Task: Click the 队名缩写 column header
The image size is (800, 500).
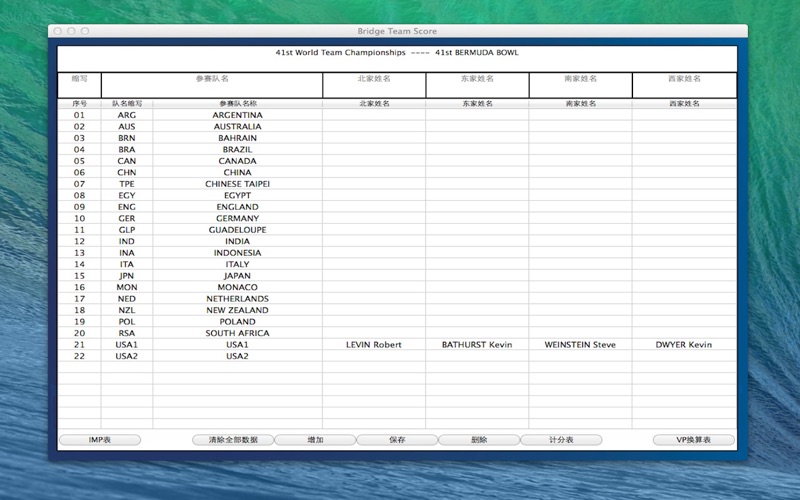Action: click(127, 103)
